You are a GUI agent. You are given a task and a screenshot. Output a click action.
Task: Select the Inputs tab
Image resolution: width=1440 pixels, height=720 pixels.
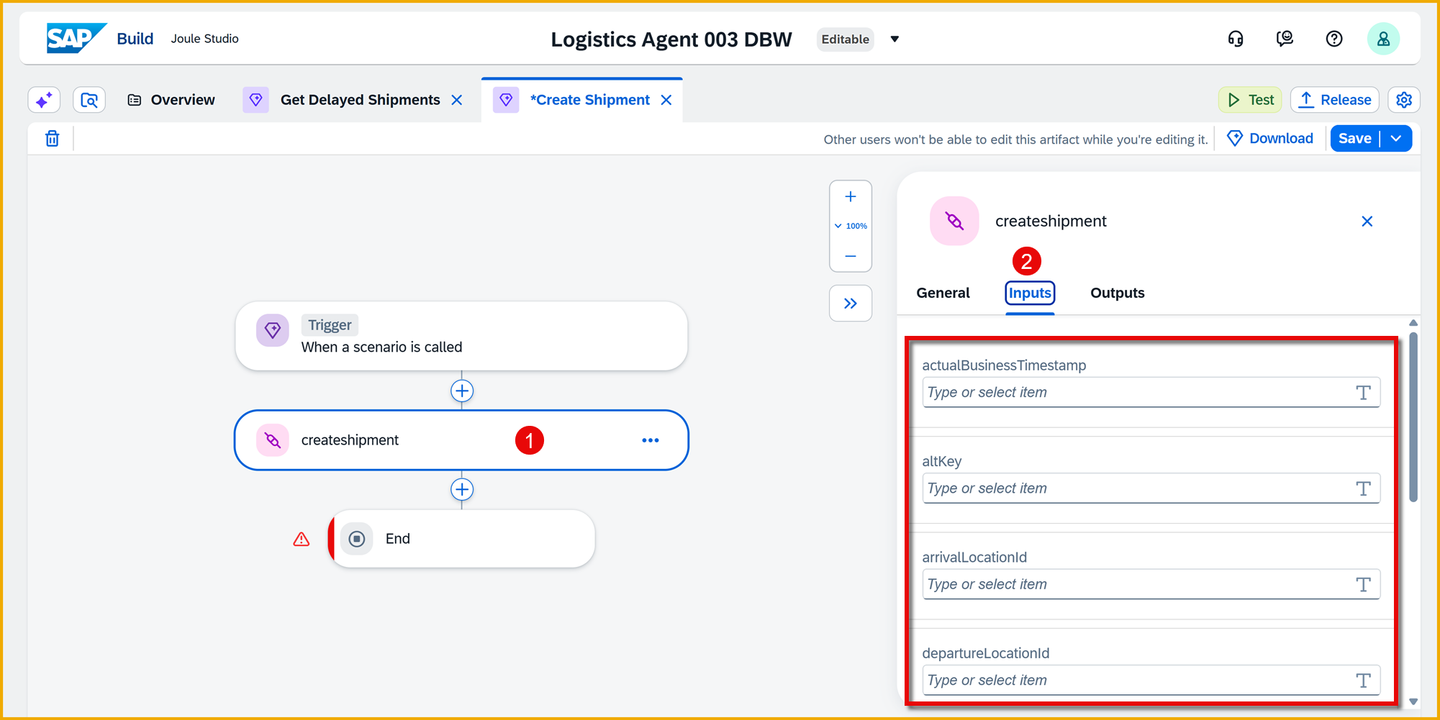(x=1030, y=293)
